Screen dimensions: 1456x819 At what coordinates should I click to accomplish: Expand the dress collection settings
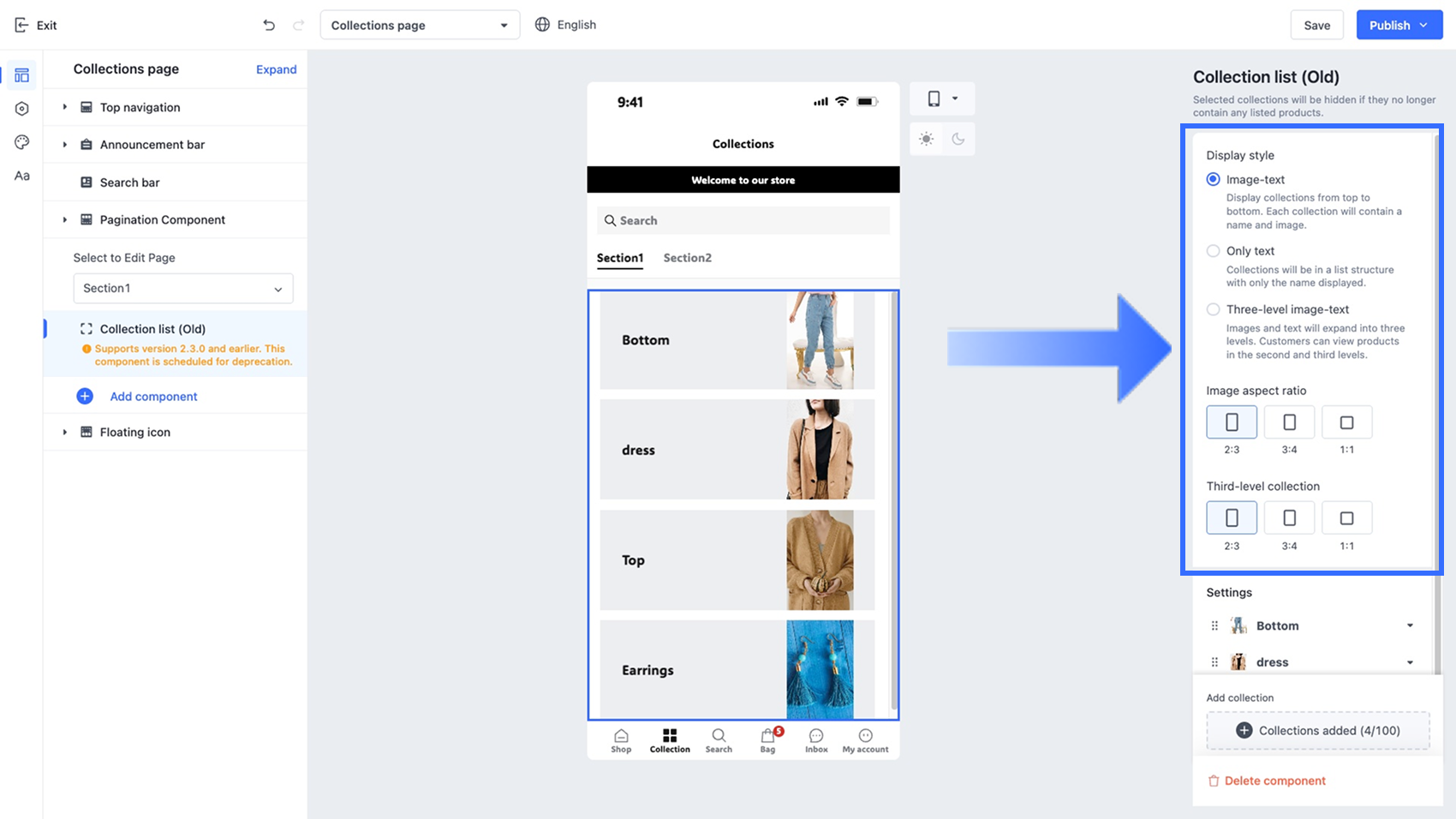tap(1410, 662)
